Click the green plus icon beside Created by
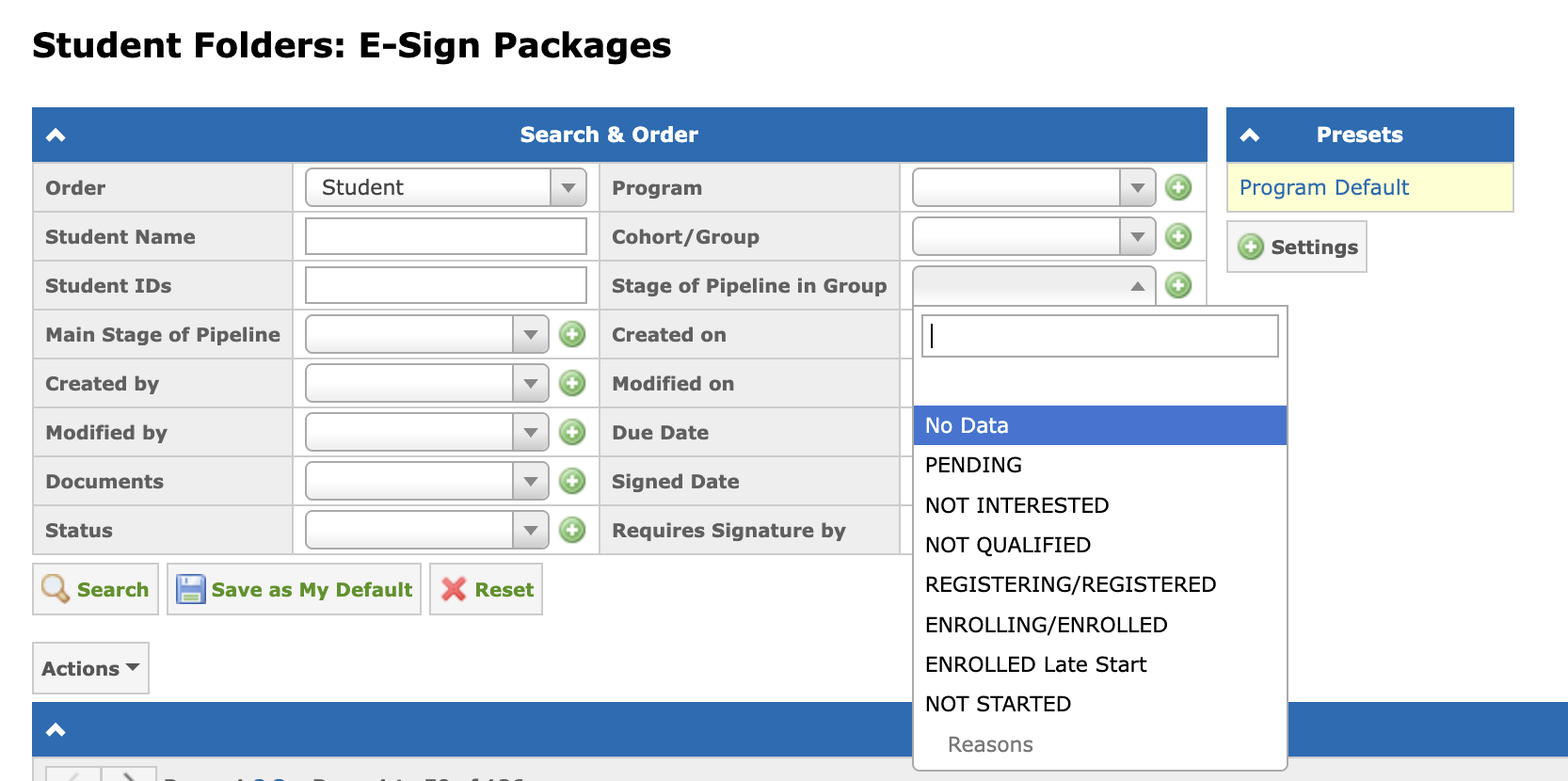Viewport: 1568px width, 781px height. pyautogui.click(x=572, y=383)
